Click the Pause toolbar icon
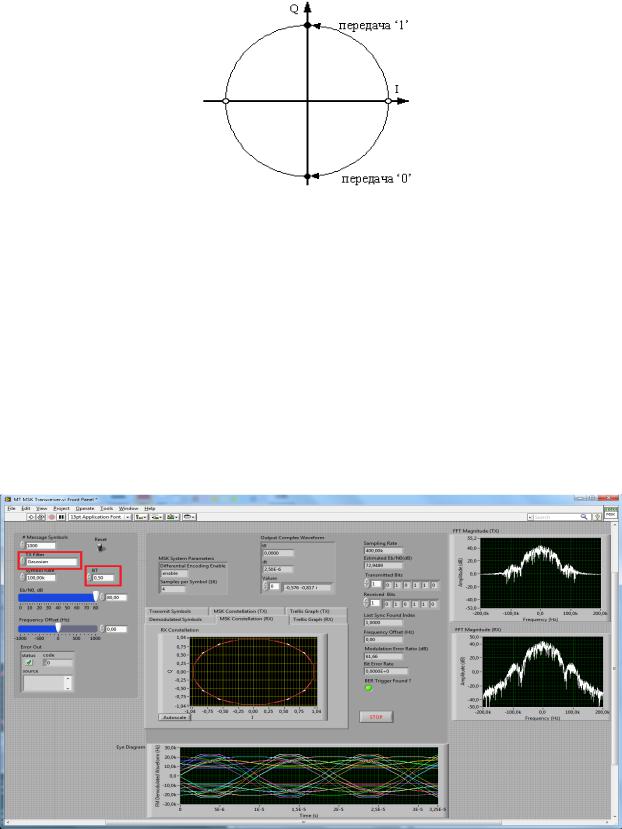This screenshot has height=829, width=622. 61,517
